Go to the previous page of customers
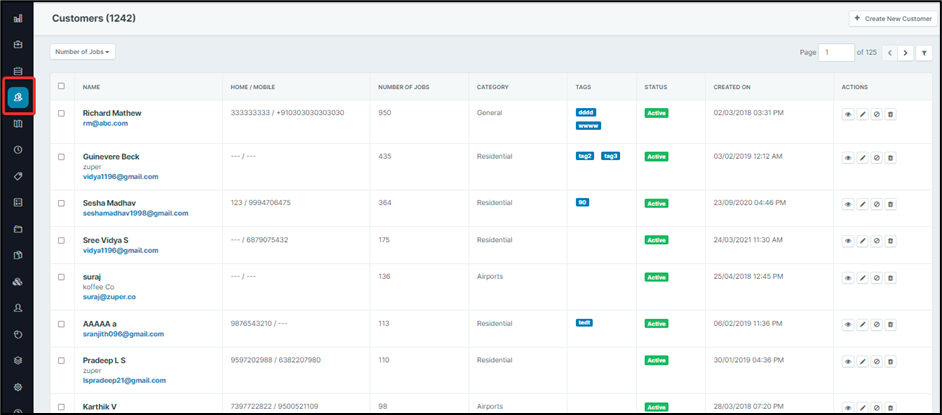The height and width of the screenshot is (415, 942). click(x=889, y=52)
